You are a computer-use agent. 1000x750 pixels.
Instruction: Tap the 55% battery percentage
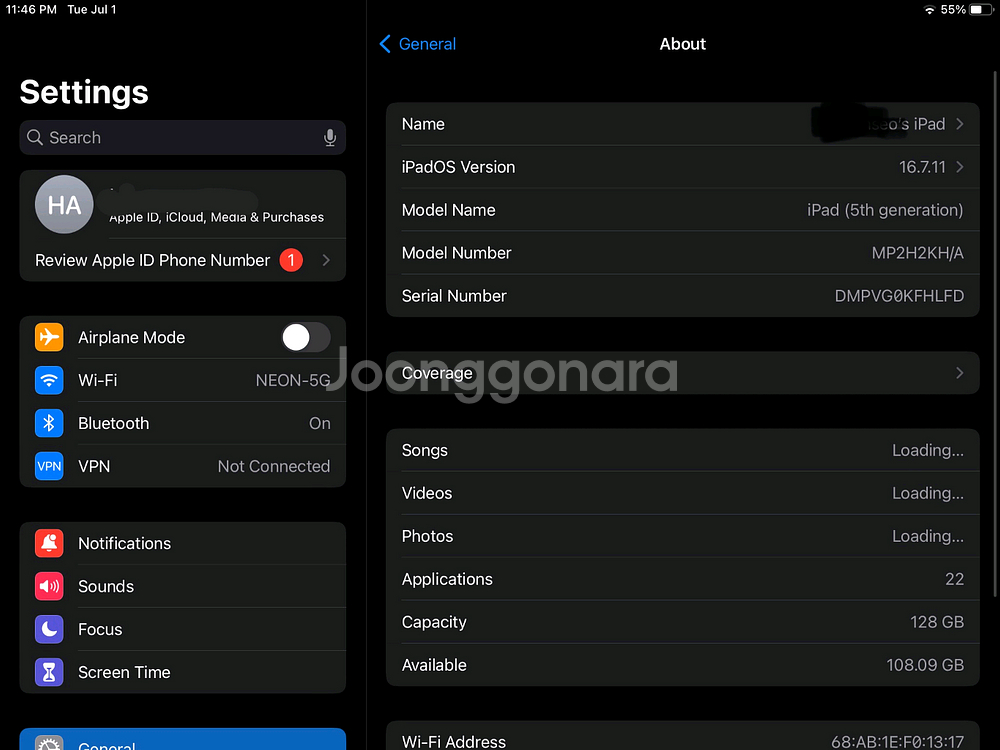coord(953,10)
